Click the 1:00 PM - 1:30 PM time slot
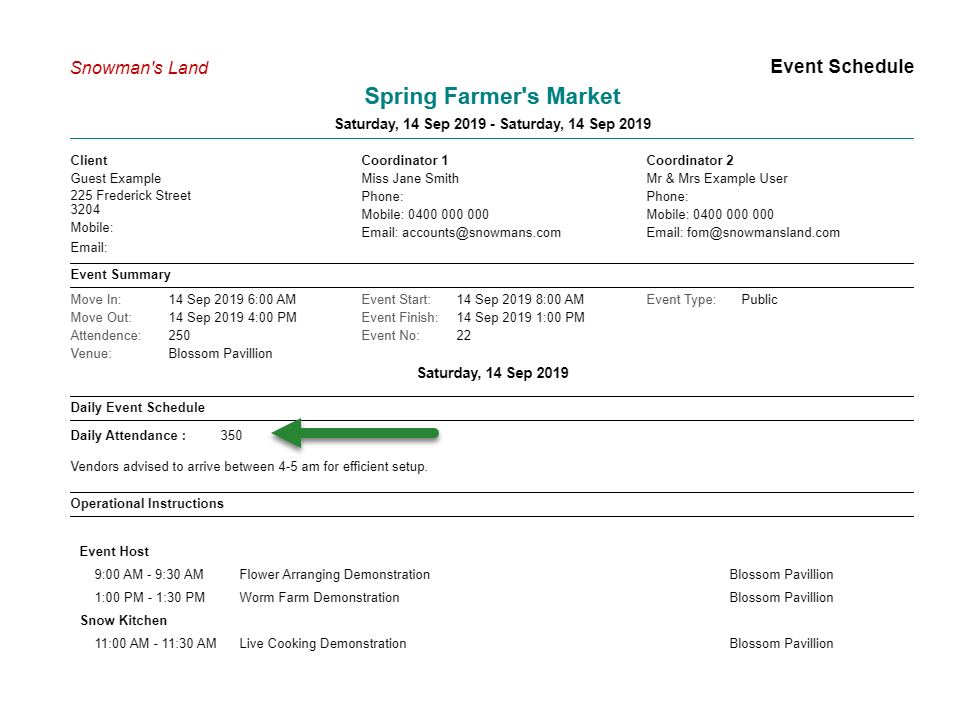957x704 pixels. (x=150, y=597)
